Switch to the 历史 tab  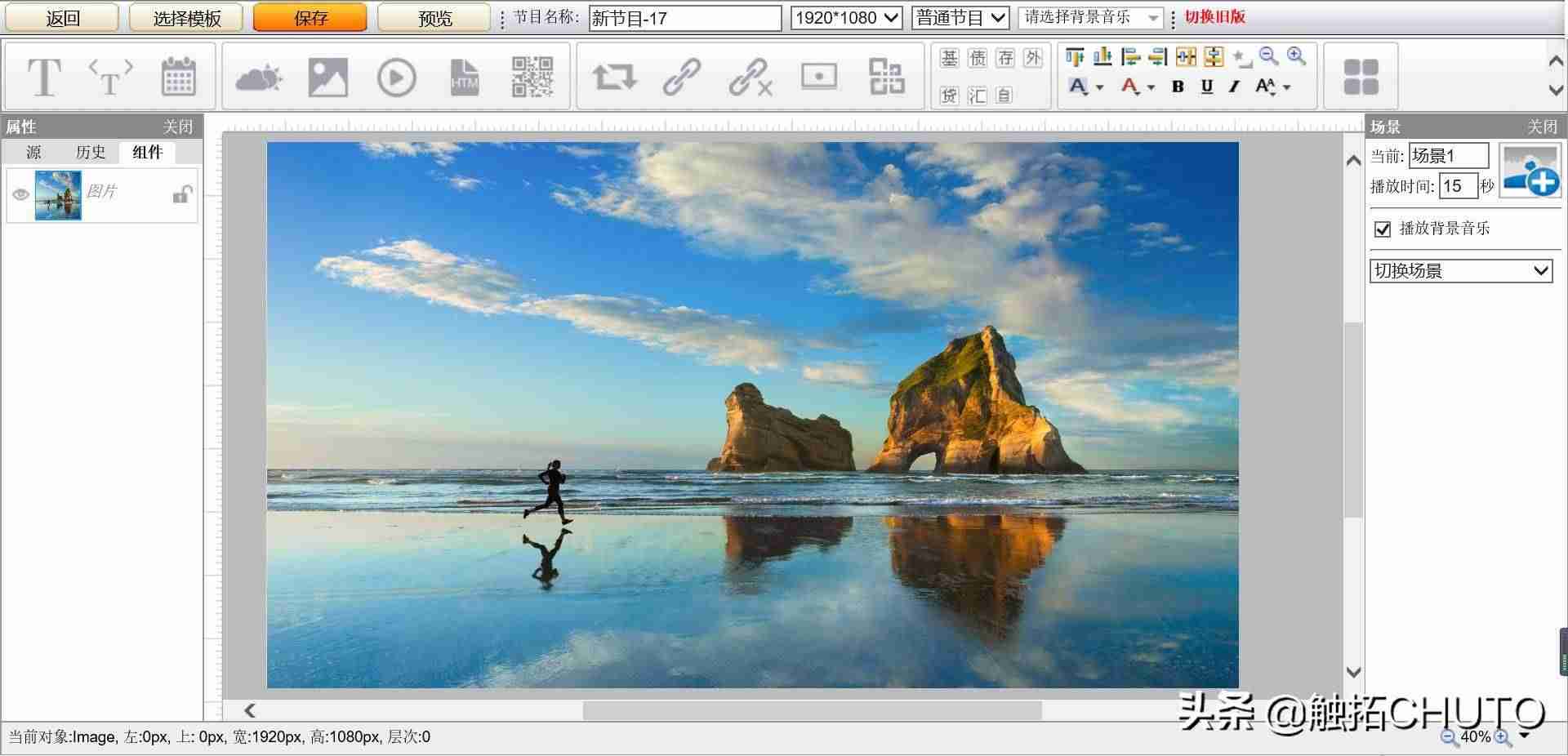pos(91,153)
